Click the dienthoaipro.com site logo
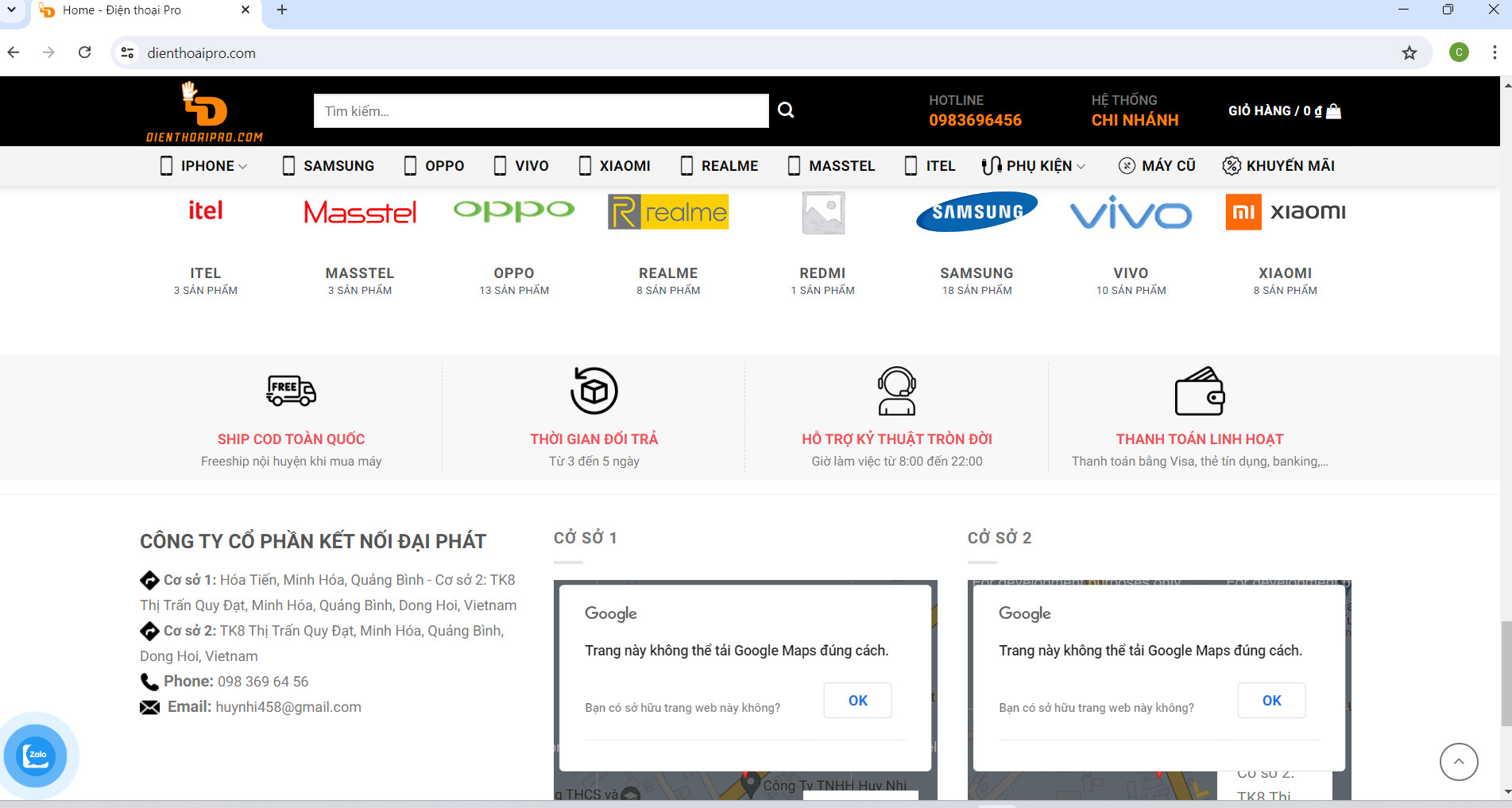Viewport: 1512px width, 808px height. point(204,111)
